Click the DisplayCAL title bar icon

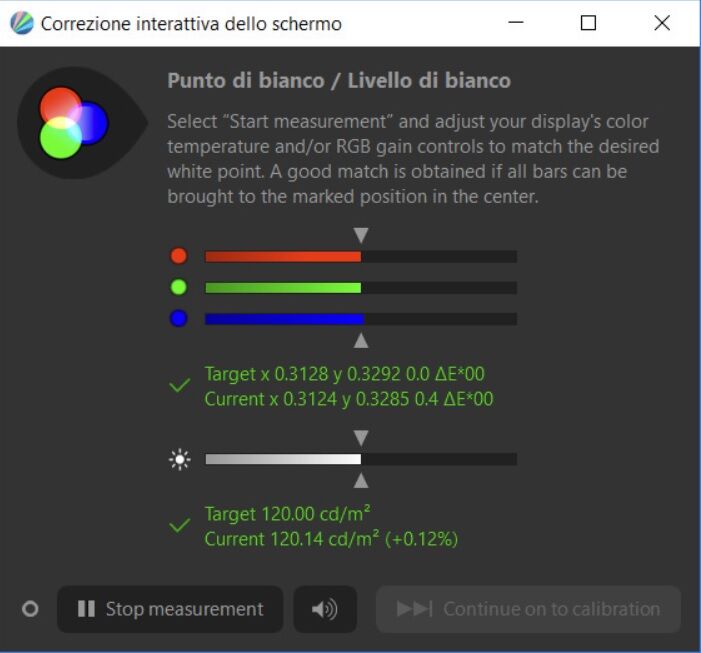click(x=21, y=23)
